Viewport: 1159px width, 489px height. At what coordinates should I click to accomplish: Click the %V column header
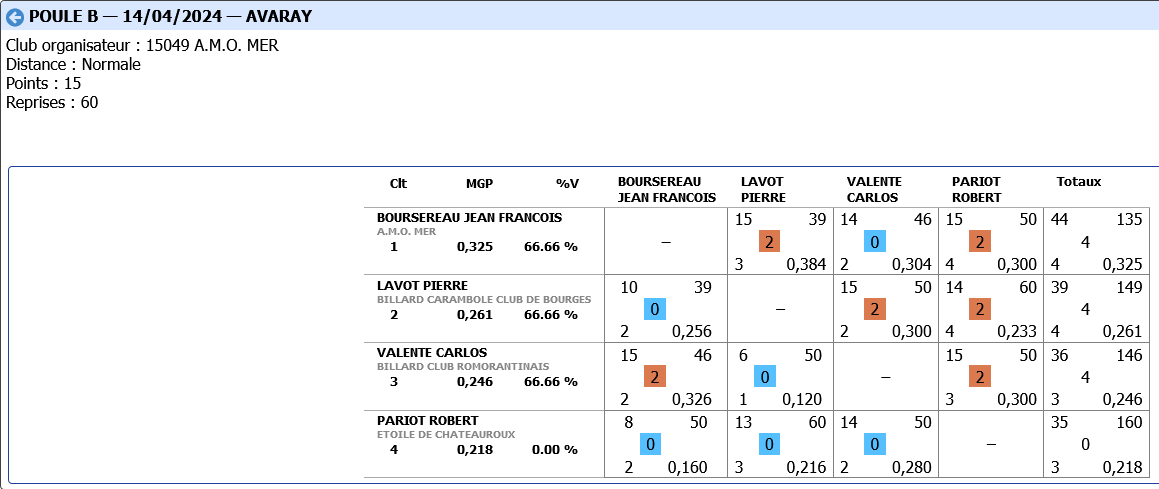click(568, 183)
